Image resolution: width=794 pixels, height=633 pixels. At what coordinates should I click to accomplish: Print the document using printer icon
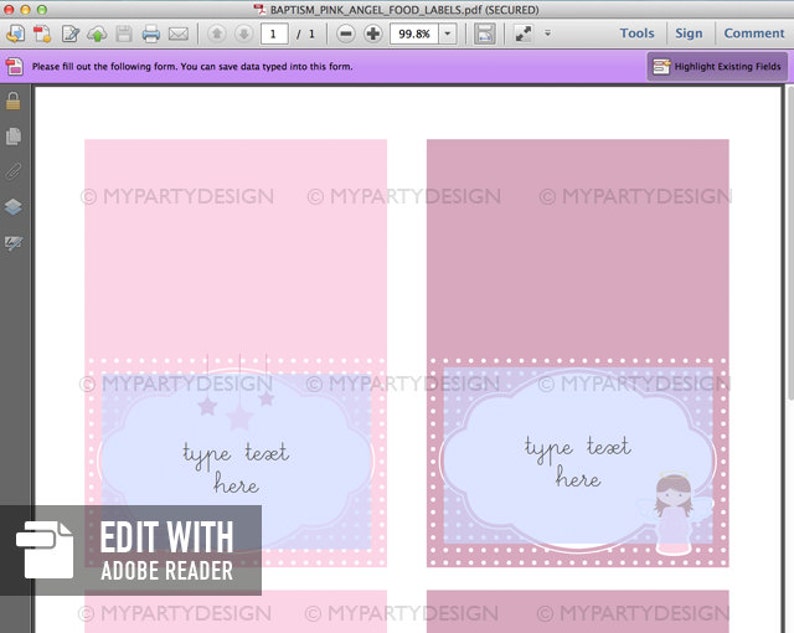pyautogui.click(x=151, y=34)
